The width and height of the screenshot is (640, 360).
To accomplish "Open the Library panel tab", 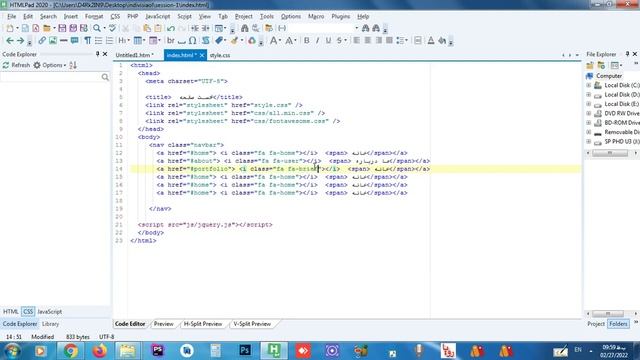I will (51, 324).
